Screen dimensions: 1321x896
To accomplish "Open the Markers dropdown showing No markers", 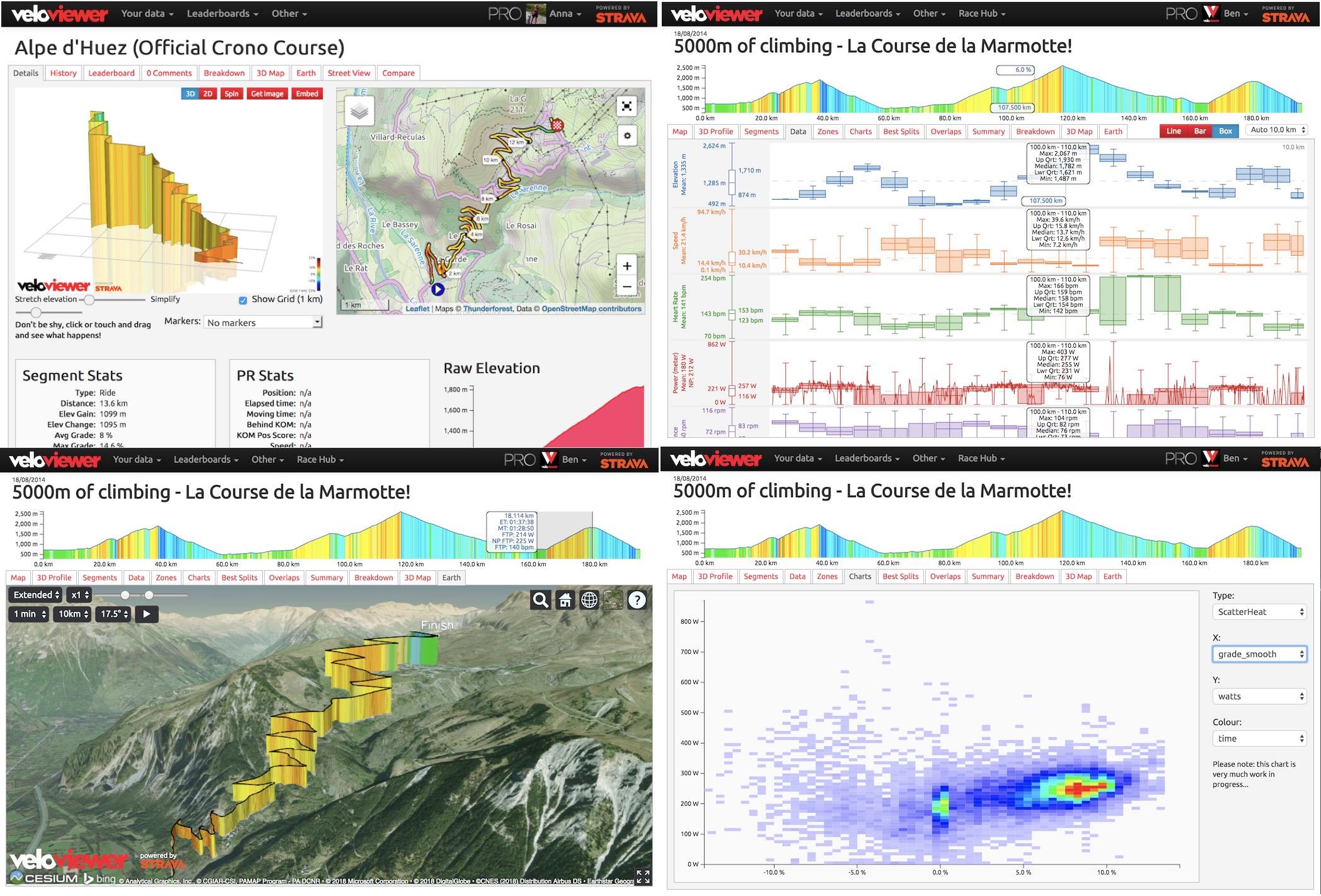I will pos(263,322).
